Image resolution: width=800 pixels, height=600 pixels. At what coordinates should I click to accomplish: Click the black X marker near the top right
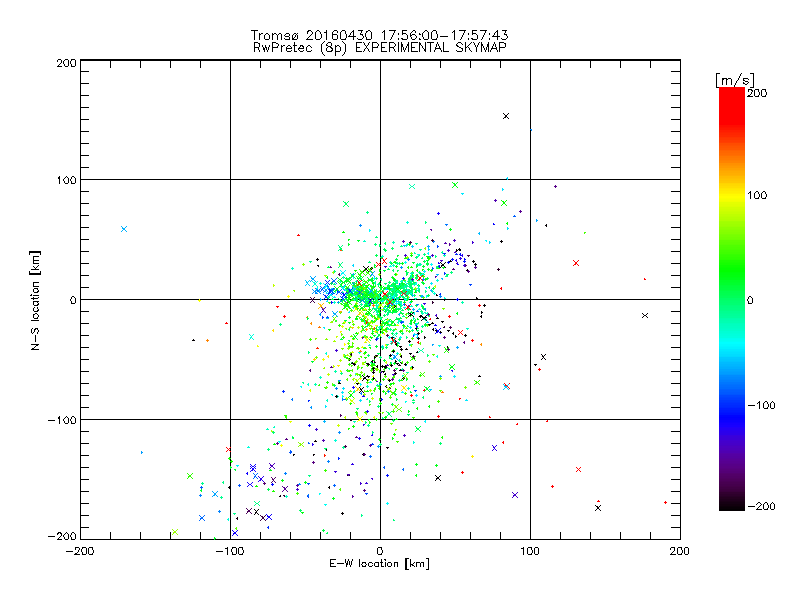click(506, 116)
